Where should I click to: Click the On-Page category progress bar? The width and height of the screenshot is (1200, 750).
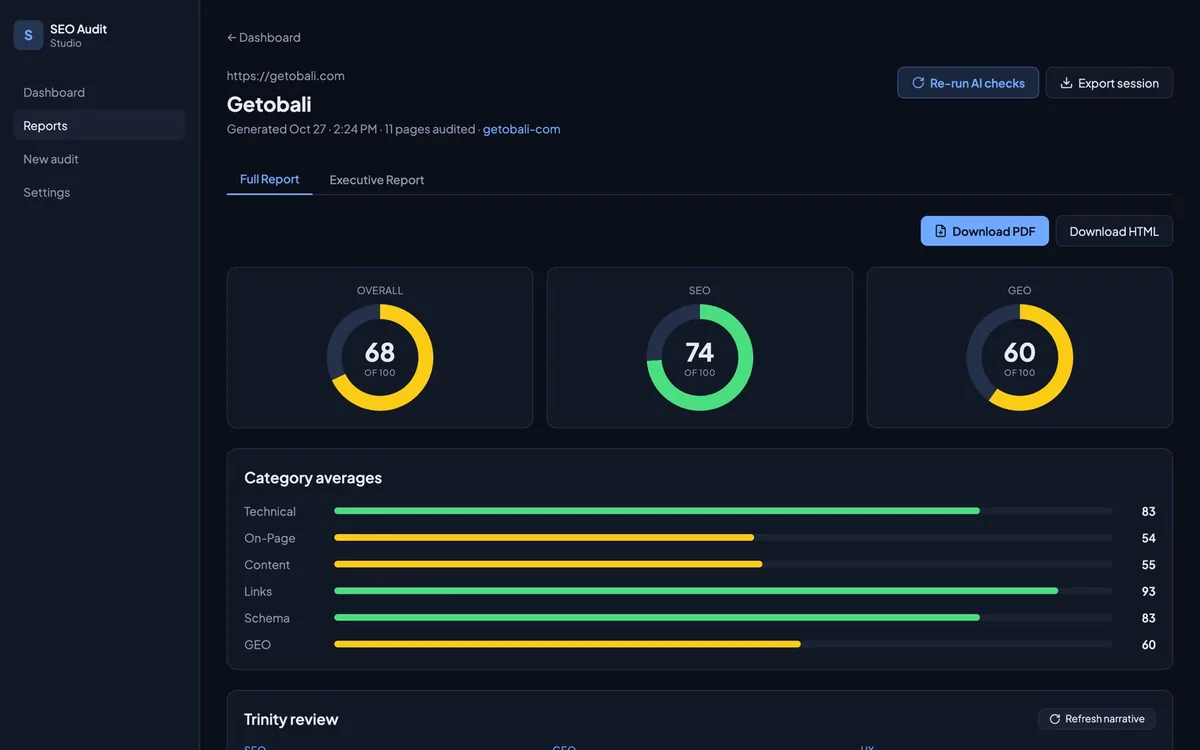[723, 538]
